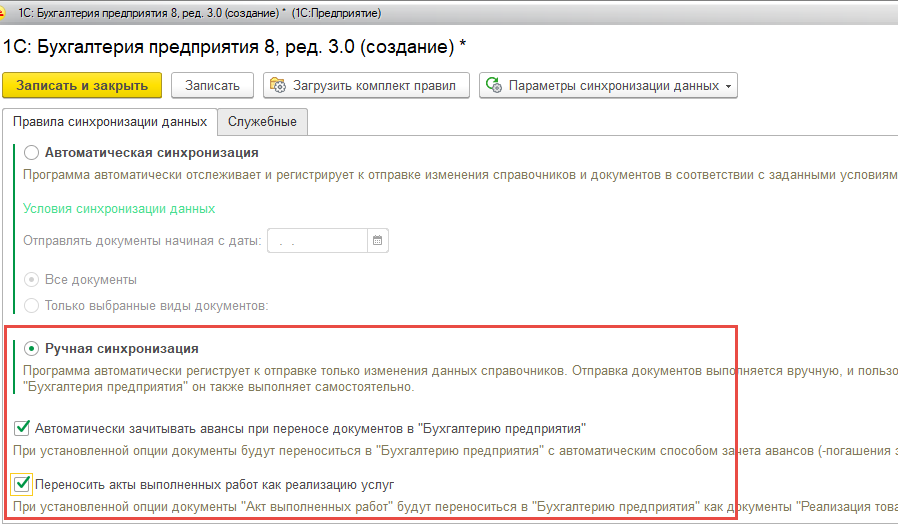Click the gear icon on Загрузить комплект правил
The height and width of the screenshot is (532, 898).
[x=278, y=85]
